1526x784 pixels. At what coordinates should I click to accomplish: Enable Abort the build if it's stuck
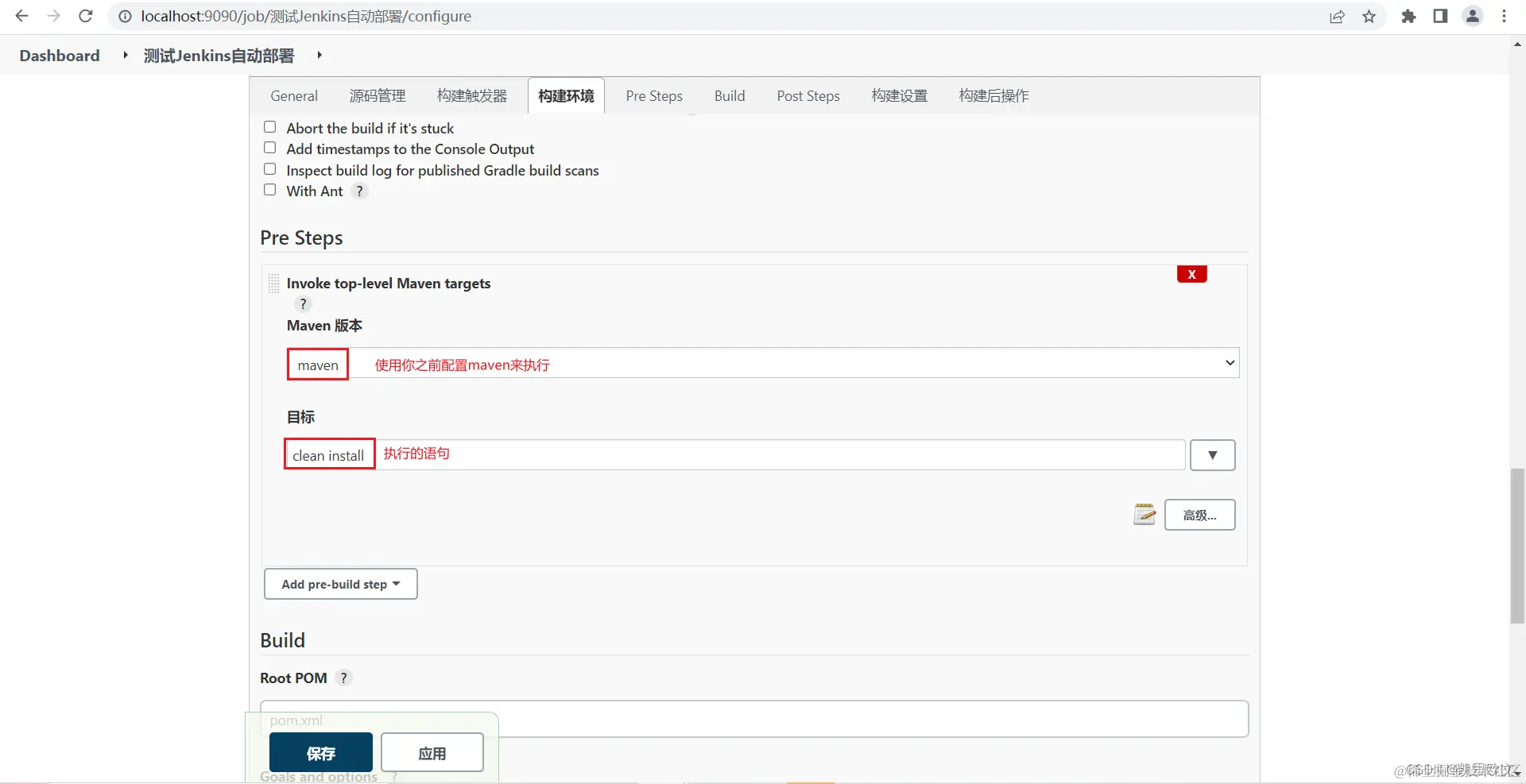[x=270, y=127]
